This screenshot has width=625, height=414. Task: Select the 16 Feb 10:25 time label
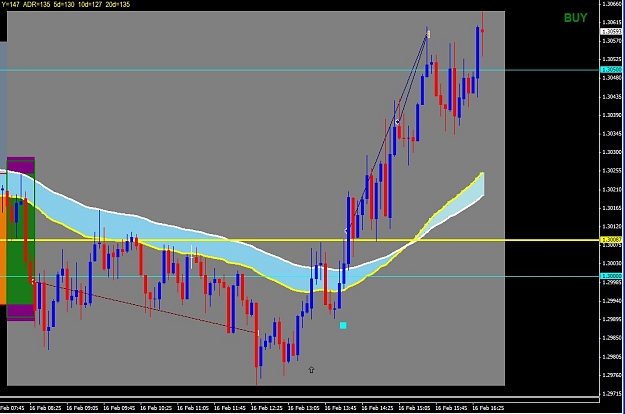pyautogui.click(x=156, y=408)
